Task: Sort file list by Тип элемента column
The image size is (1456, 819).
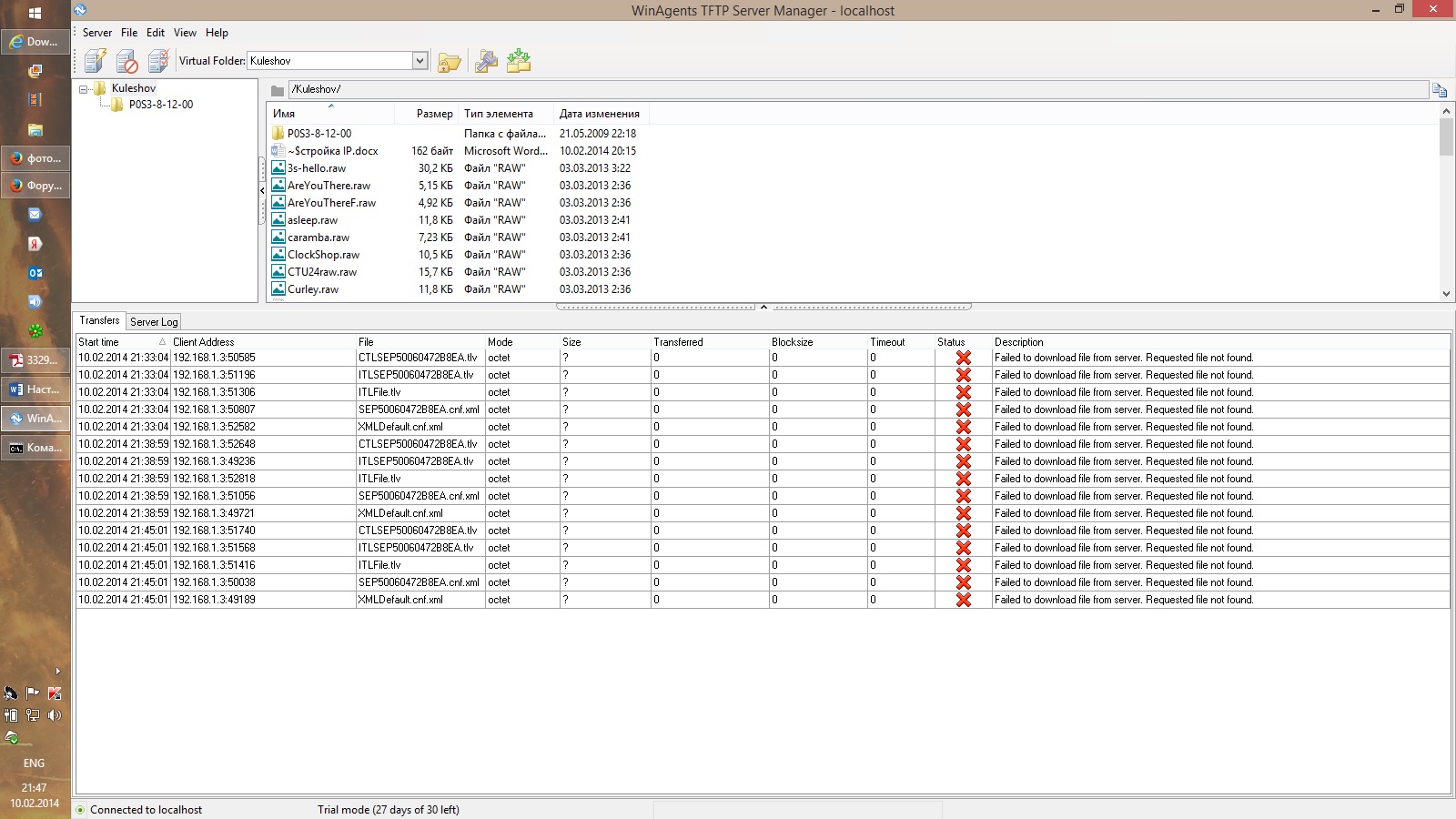Action: 506,114
